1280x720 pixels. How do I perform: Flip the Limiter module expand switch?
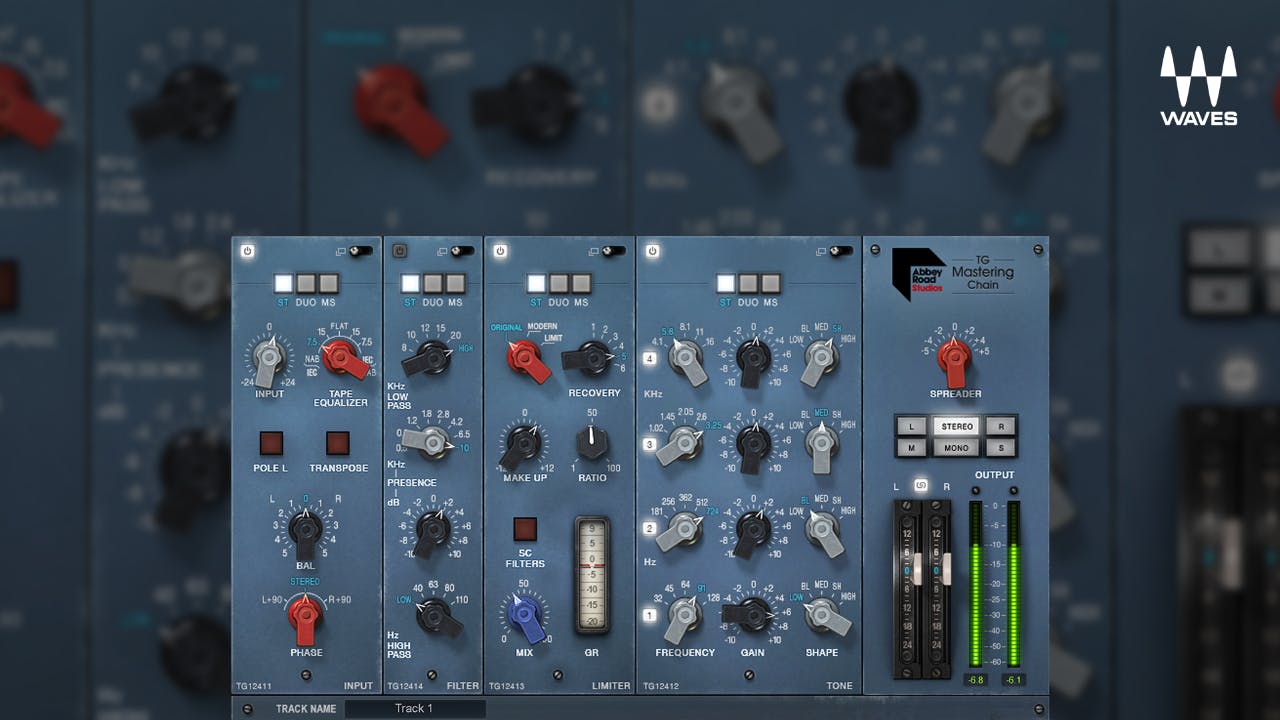click(x=614, y=251)
